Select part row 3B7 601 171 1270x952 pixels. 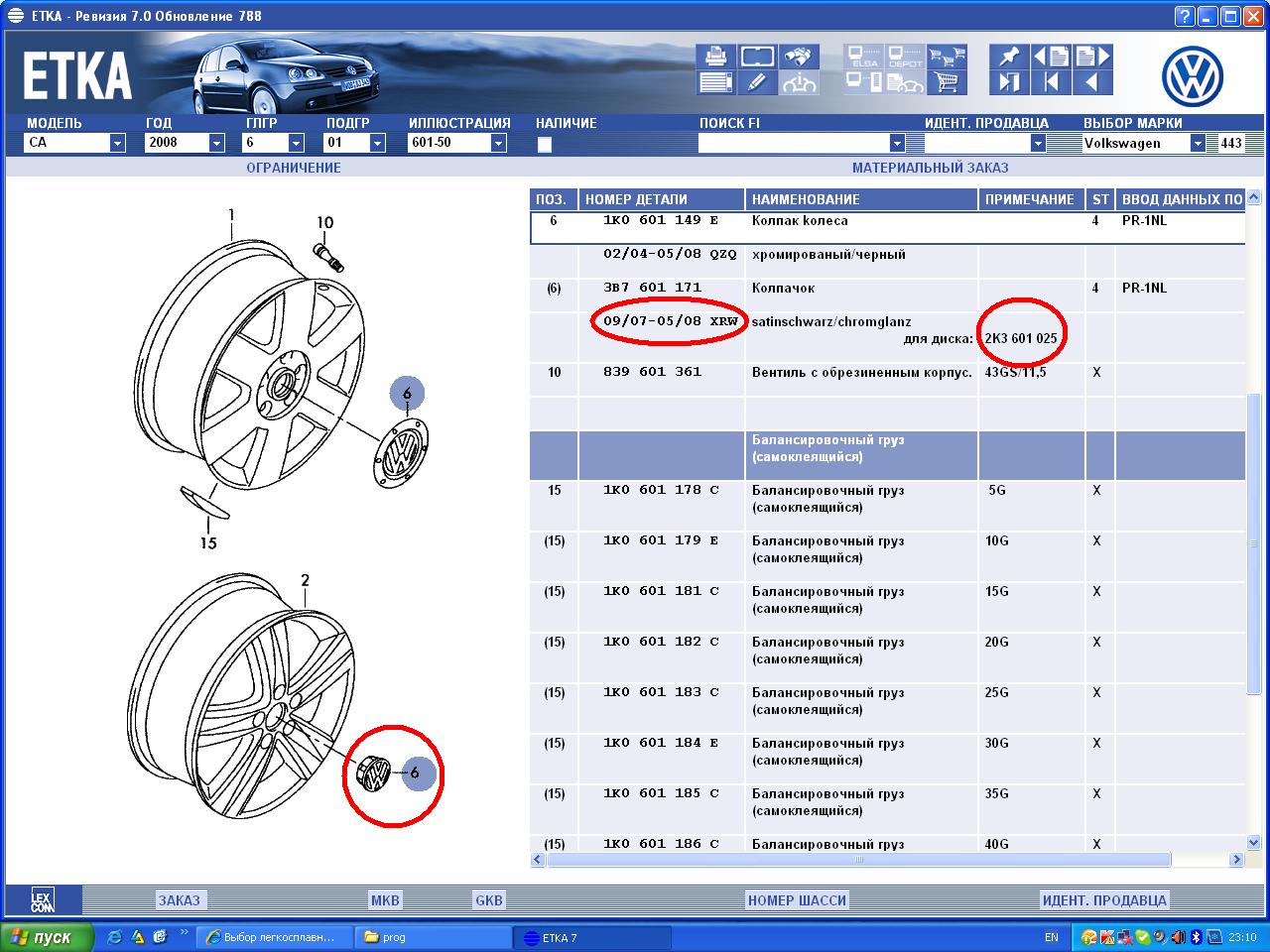887,295
